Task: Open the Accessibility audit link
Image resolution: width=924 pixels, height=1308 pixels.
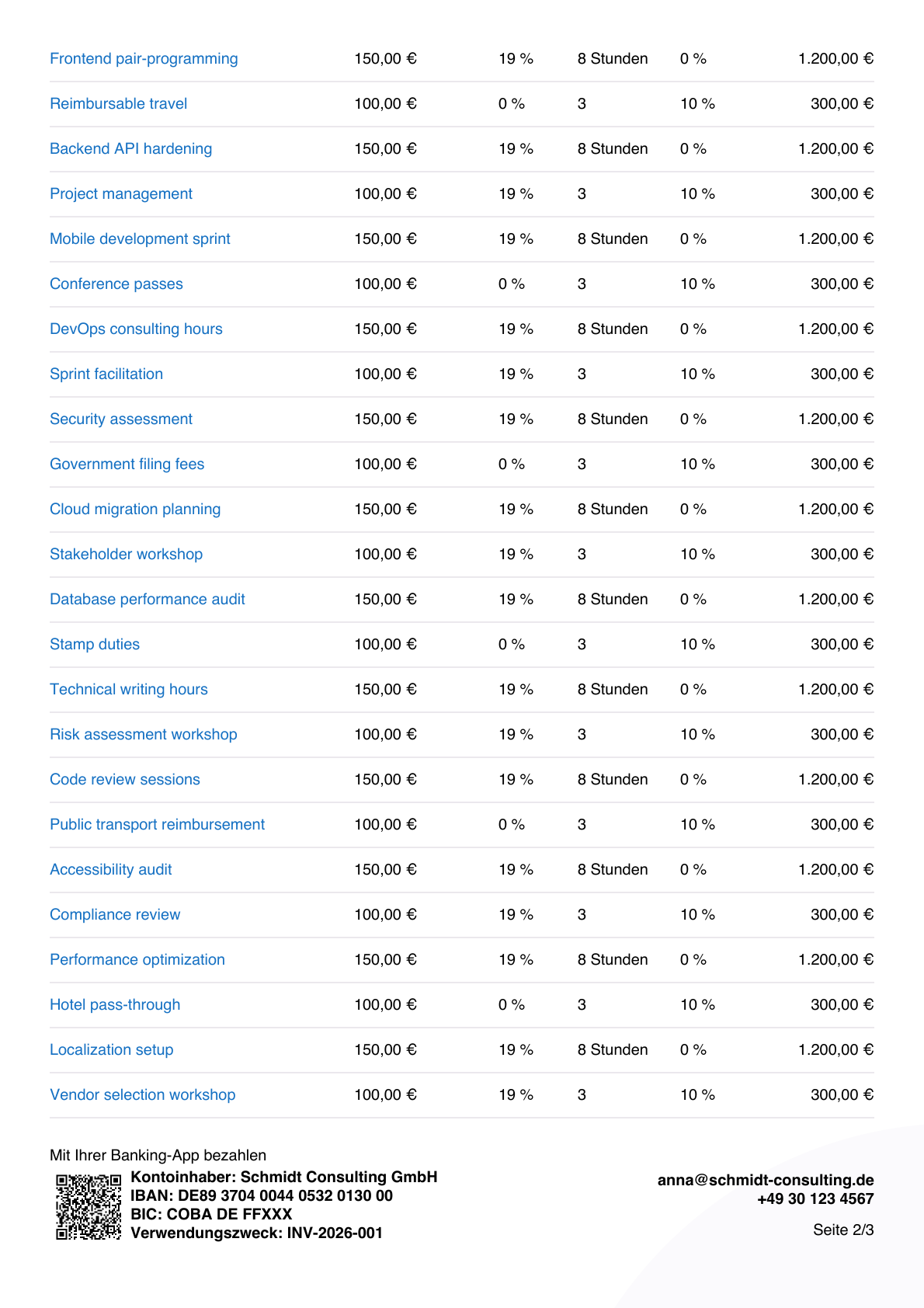Action: pos(111,870)
